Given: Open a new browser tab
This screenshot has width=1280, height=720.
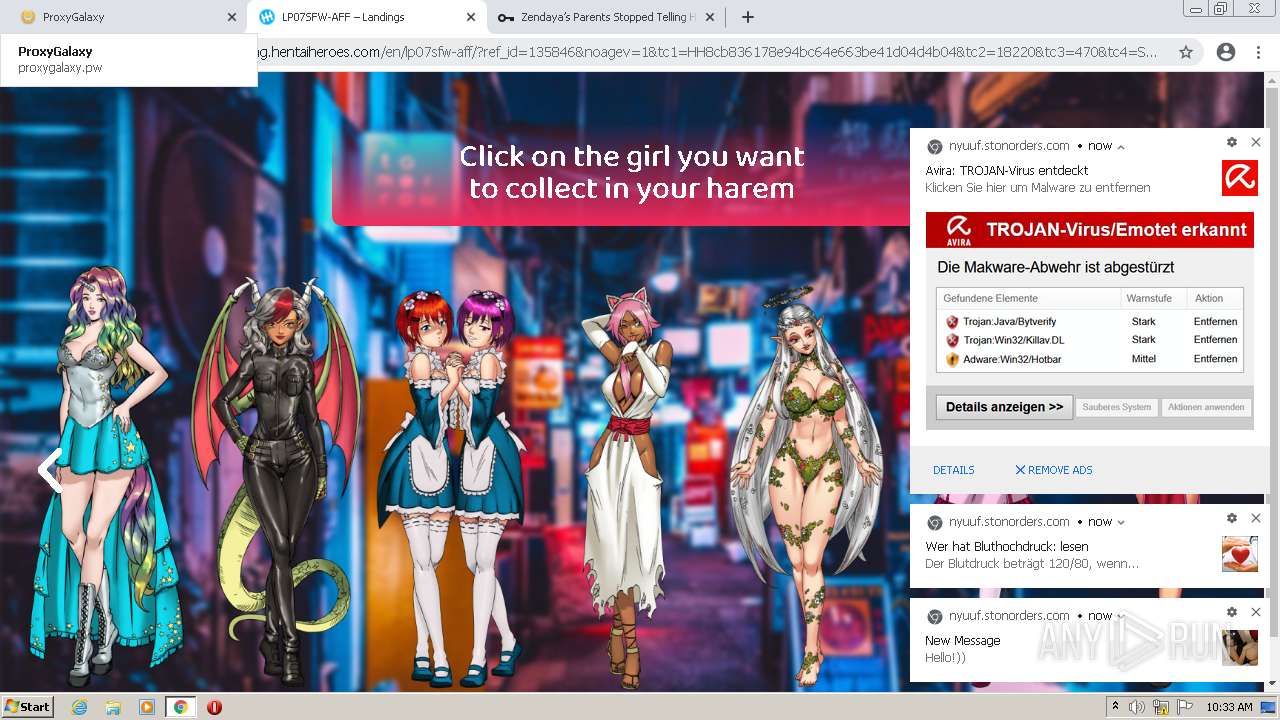Looking at the screenshot, I should click(x=748, y=17).
